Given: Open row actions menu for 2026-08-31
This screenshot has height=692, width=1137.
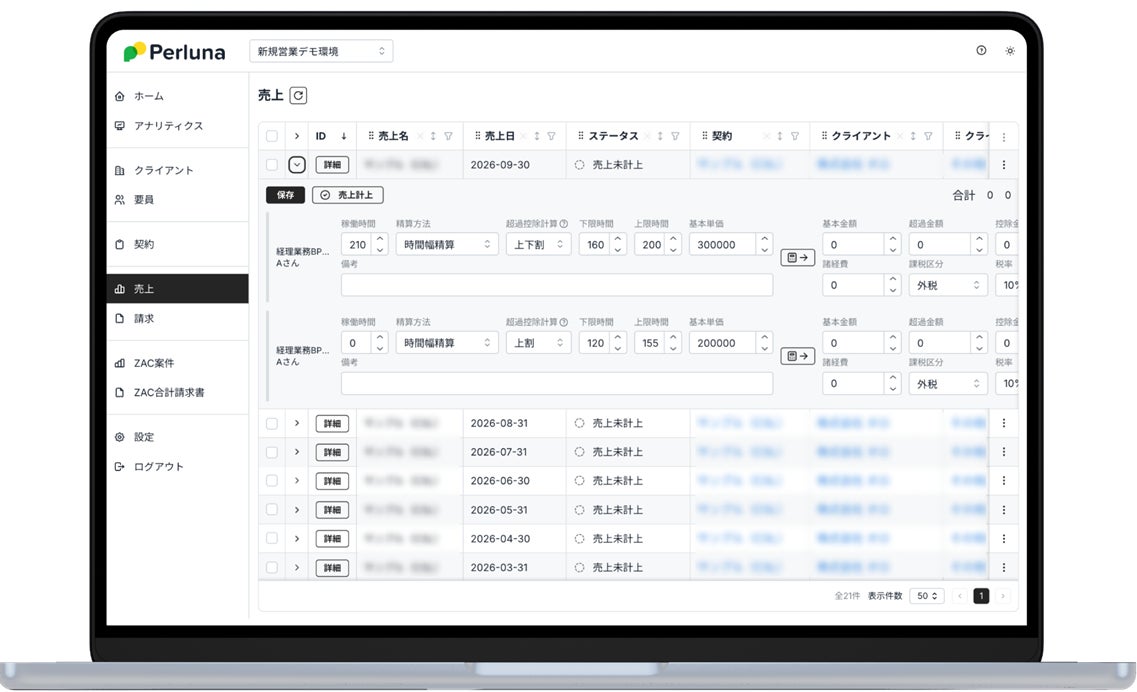Looking at the screenshot, I should tap(1004, 423).
